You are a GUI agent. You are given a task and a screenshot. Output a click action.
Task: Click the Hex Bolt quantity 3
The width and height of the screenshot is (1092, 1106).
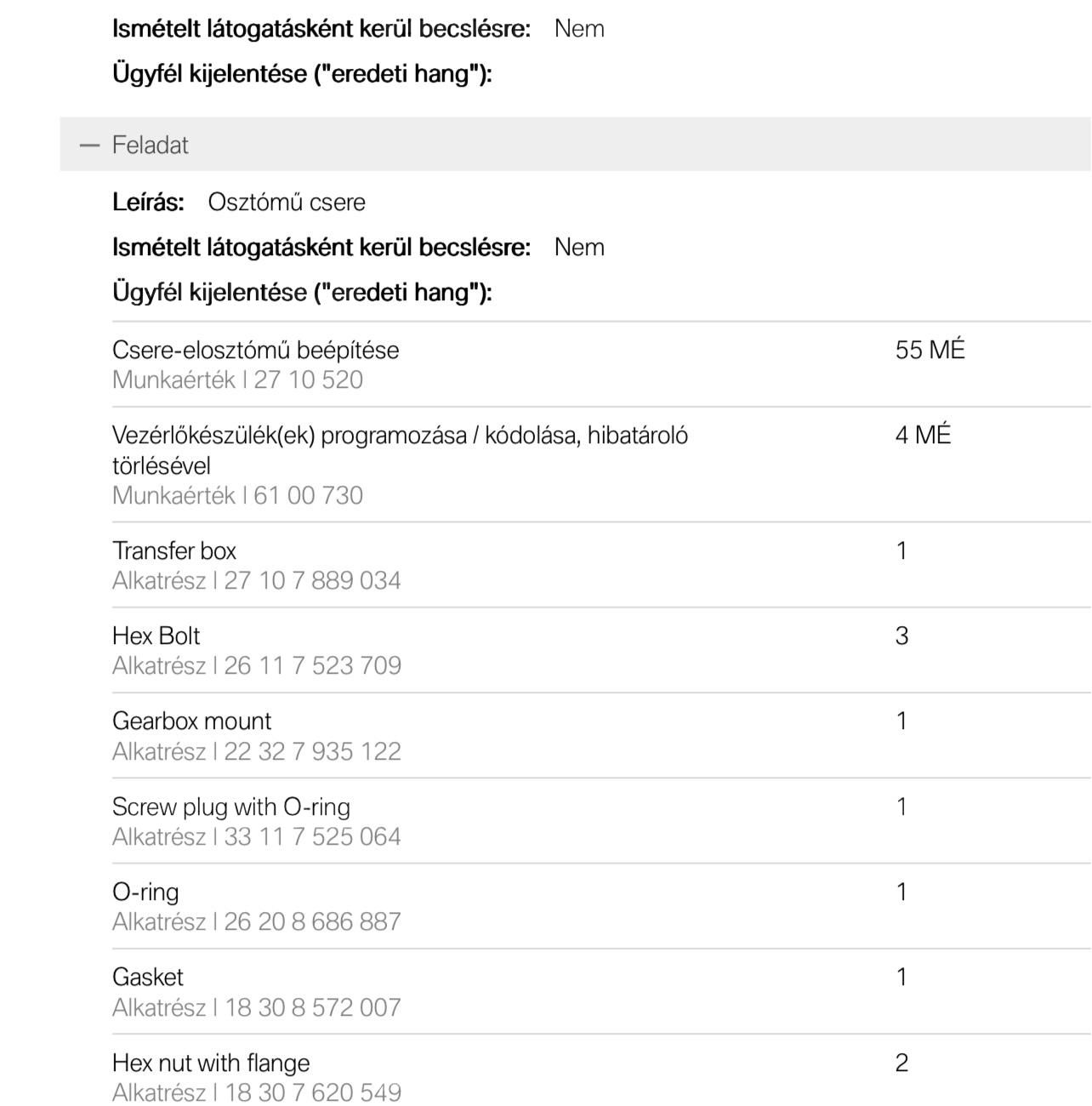coord(901,636)
